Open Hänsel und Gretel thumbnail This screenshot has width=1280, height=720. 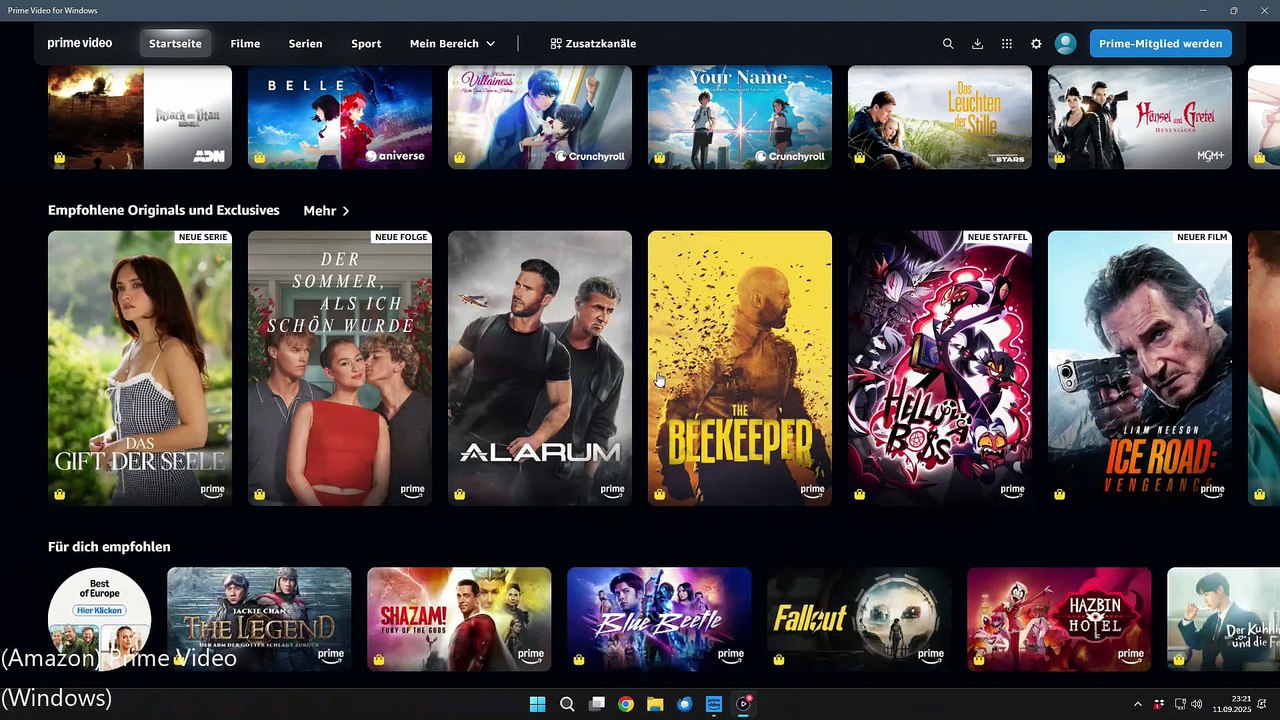tap(1140, 117)
